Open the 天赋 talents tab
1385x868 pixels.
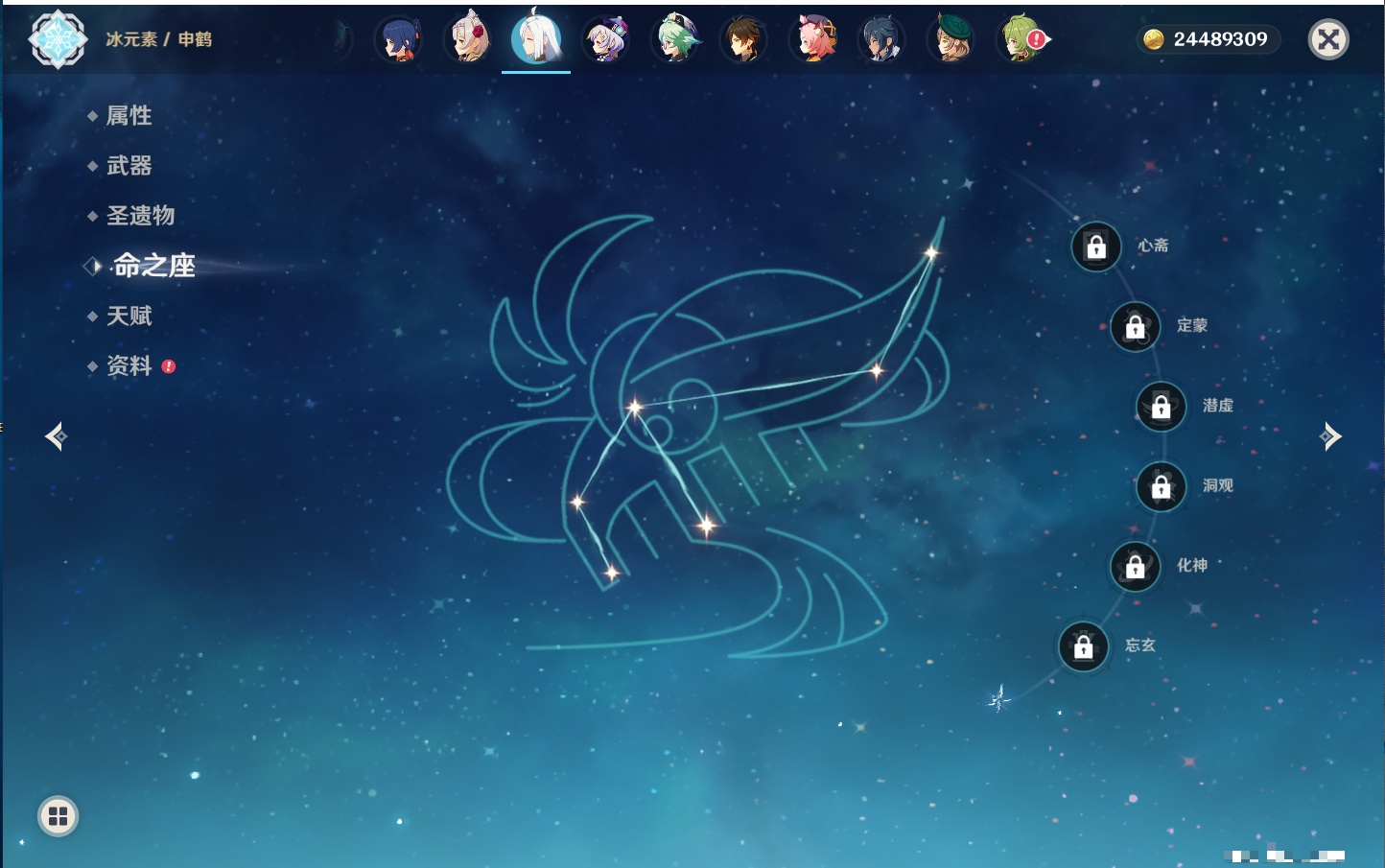(129, 316)
